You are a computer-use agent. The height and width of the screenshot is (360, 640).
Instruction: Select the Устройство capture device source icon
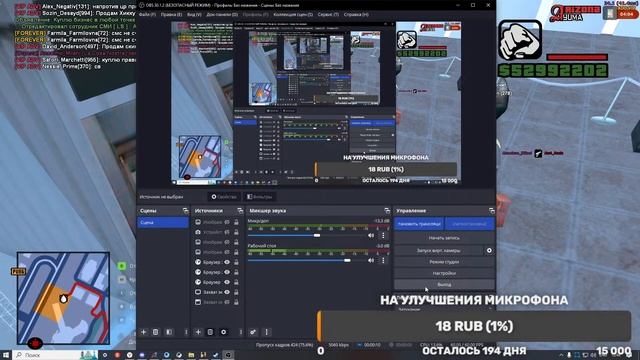[x=198, y=232]
